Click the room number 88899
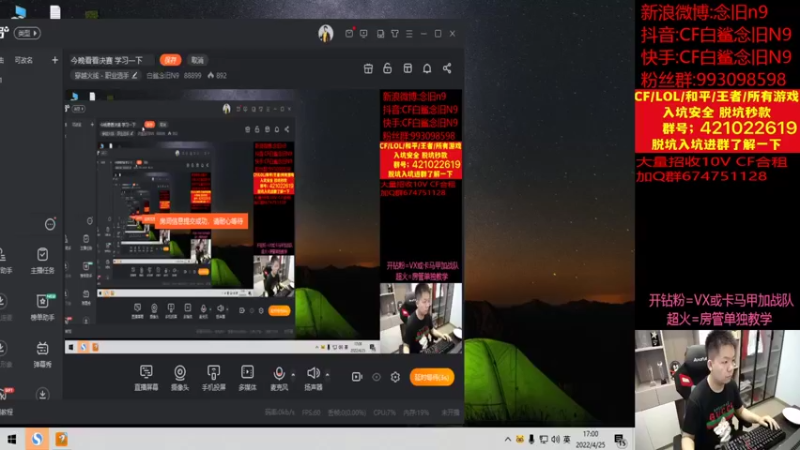800x450 pixels. click(x=192, y=76)
